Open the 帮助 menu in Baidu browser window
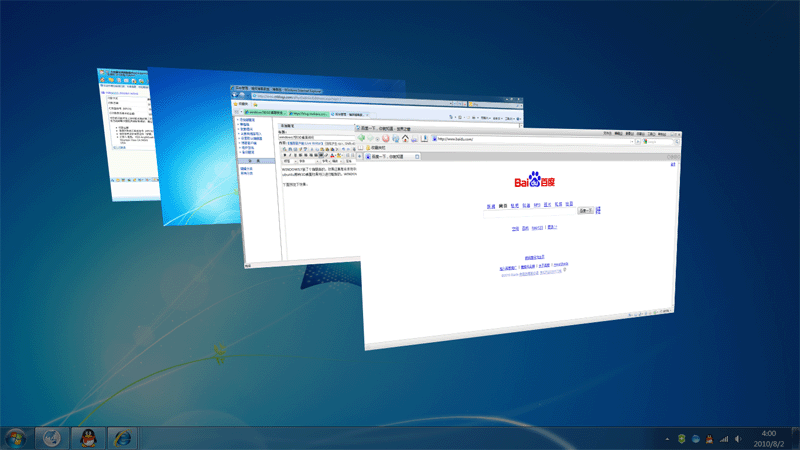The width and height of the screenshot is (800, 450). point(662,134)
